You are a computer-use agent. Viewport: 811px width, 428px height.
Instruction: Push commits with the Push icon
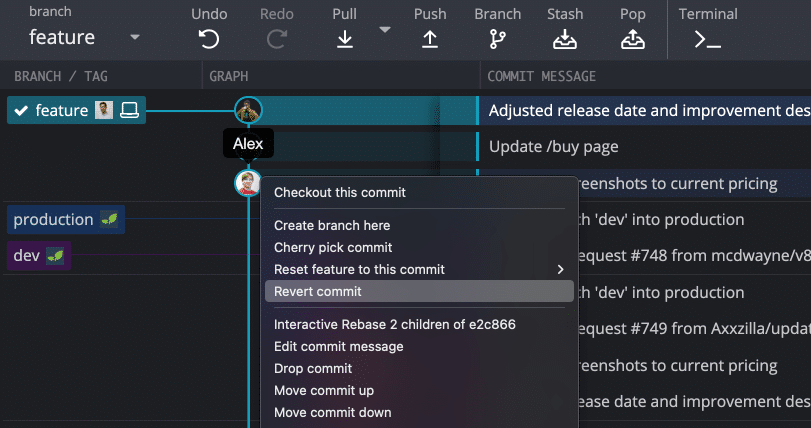pos(430,39)
